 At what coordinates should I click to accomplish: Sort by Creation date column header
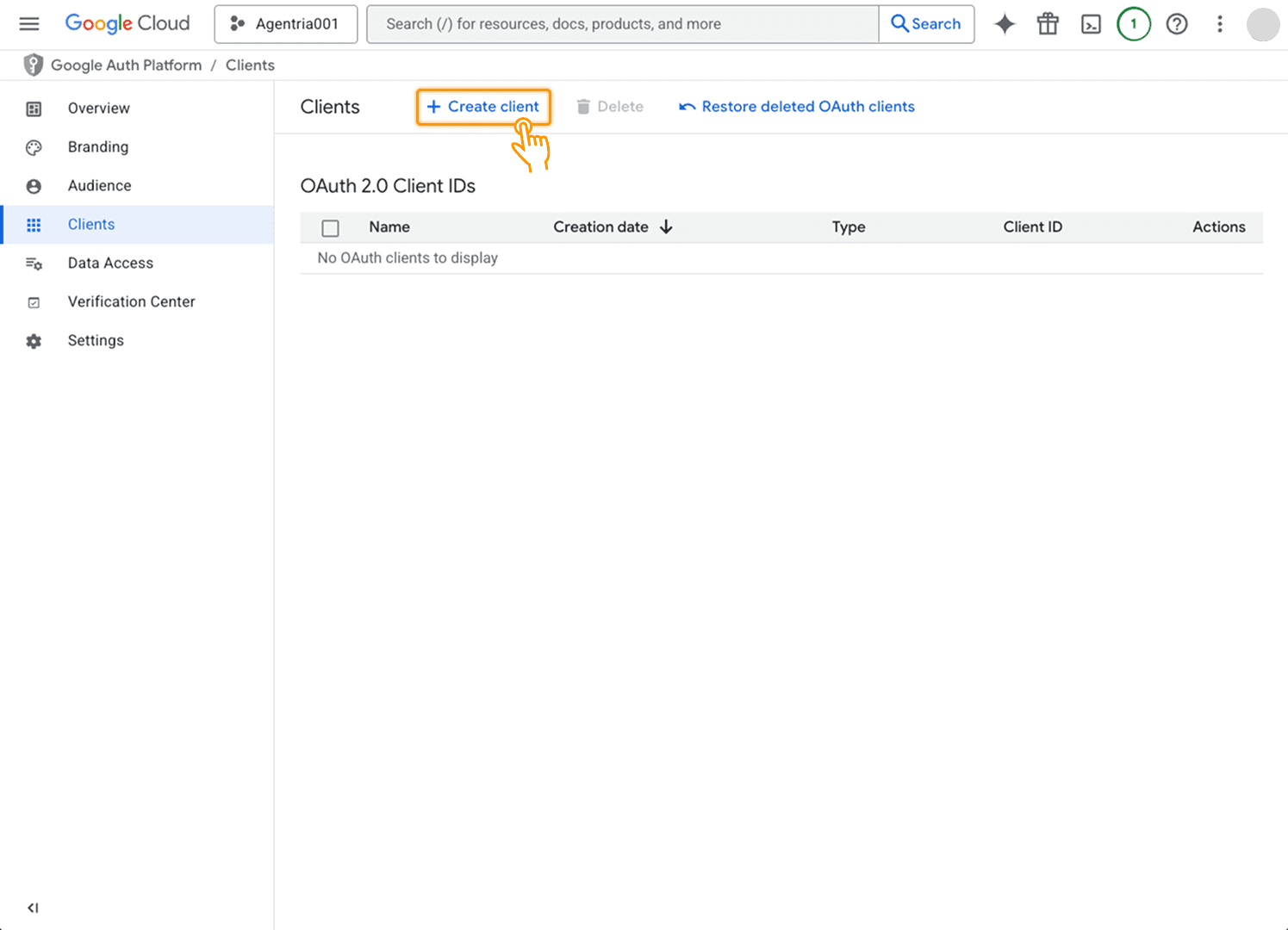pos(600,226)
